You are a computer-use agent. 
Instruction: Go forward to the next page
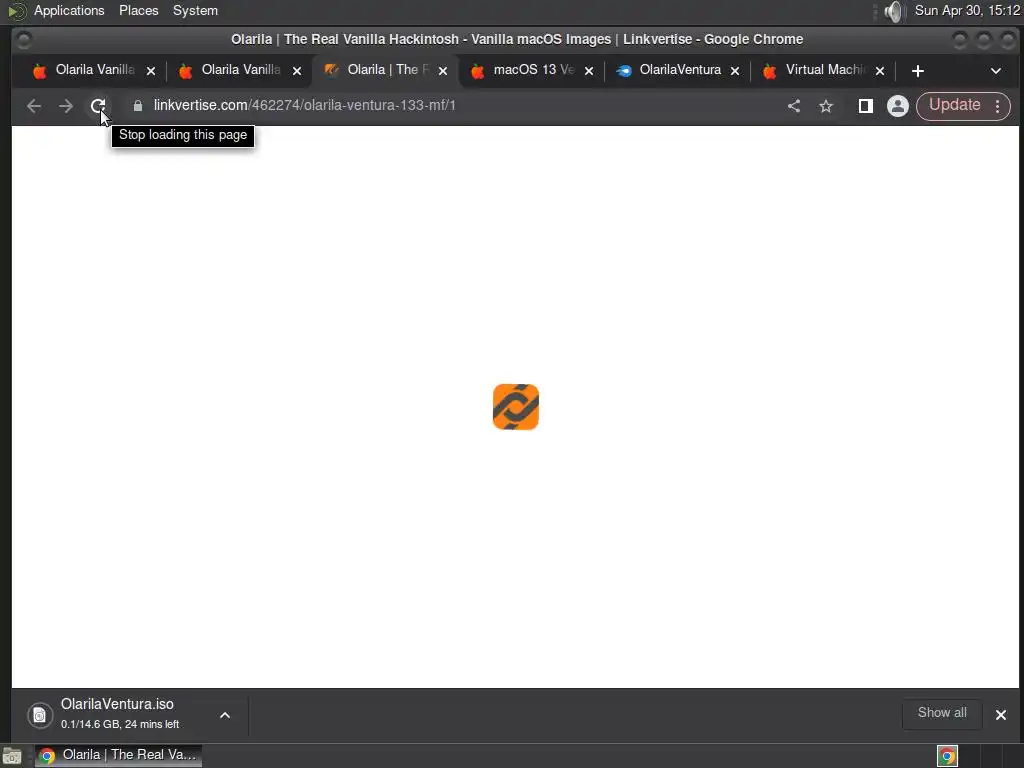click(x=65, y=106)
